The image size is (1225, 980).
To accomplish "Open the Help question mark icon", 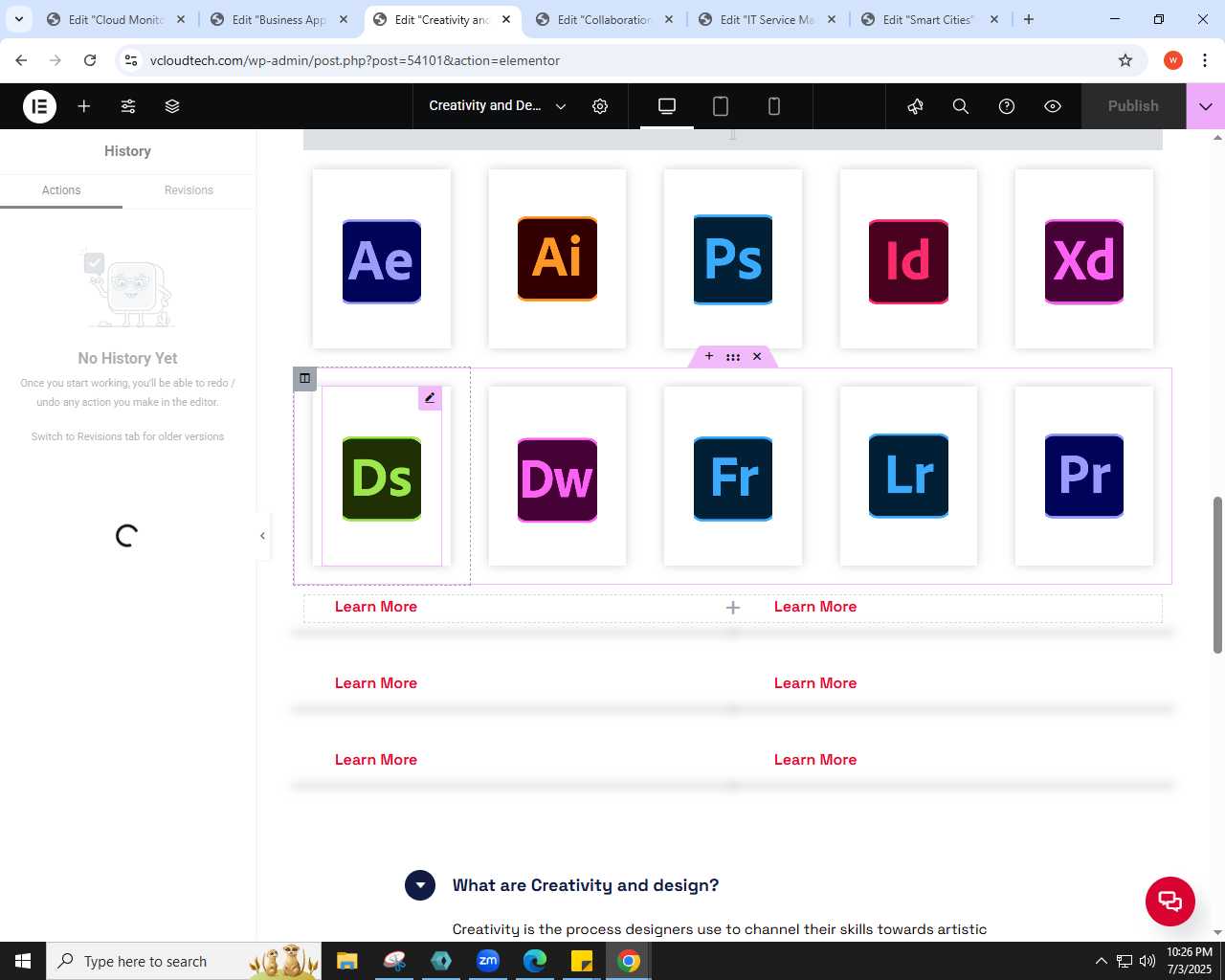I will [1007, 106].
